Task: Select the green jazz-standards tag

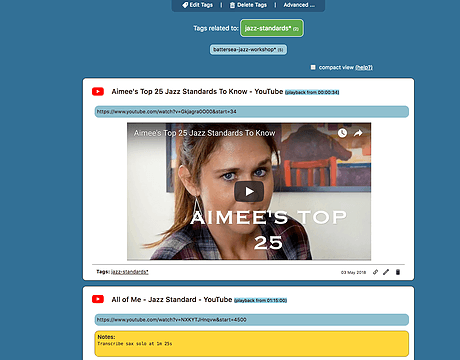Action: (x=272, y=28)
